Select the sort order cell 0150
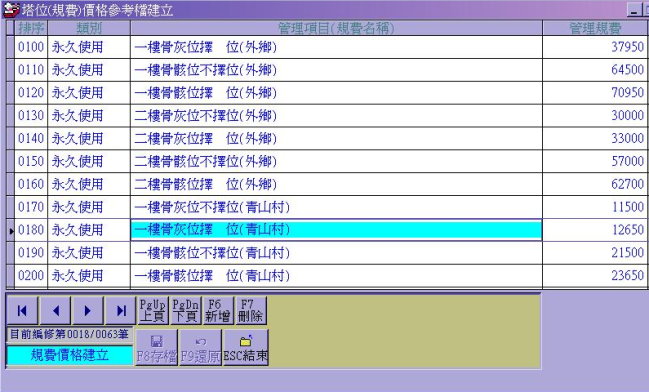The height and width of the screenshot is (392, 649). click(x=31, y=161)
